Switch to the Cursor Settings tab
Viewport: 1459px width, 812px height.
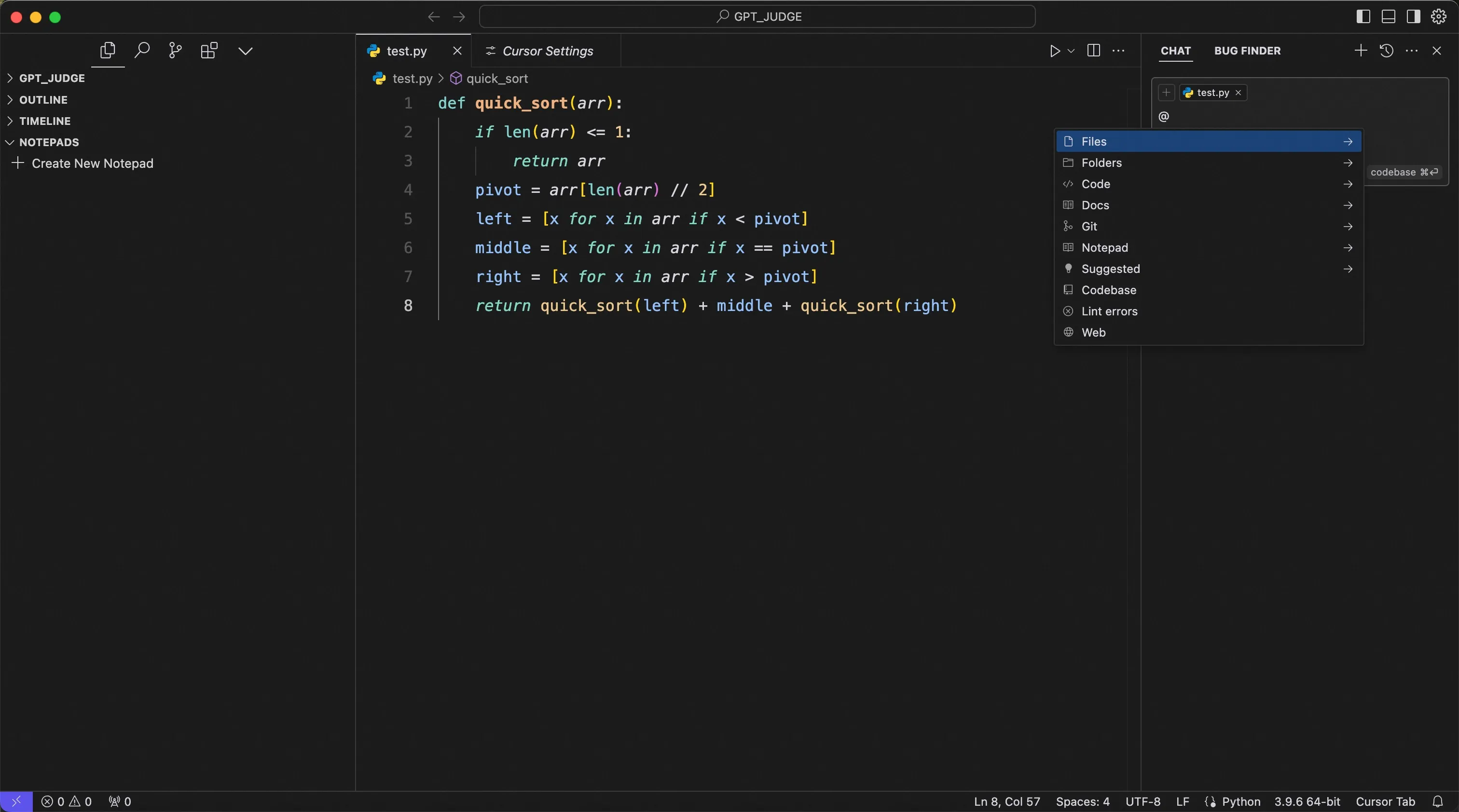pyautogui.click(x=545, y=51)
